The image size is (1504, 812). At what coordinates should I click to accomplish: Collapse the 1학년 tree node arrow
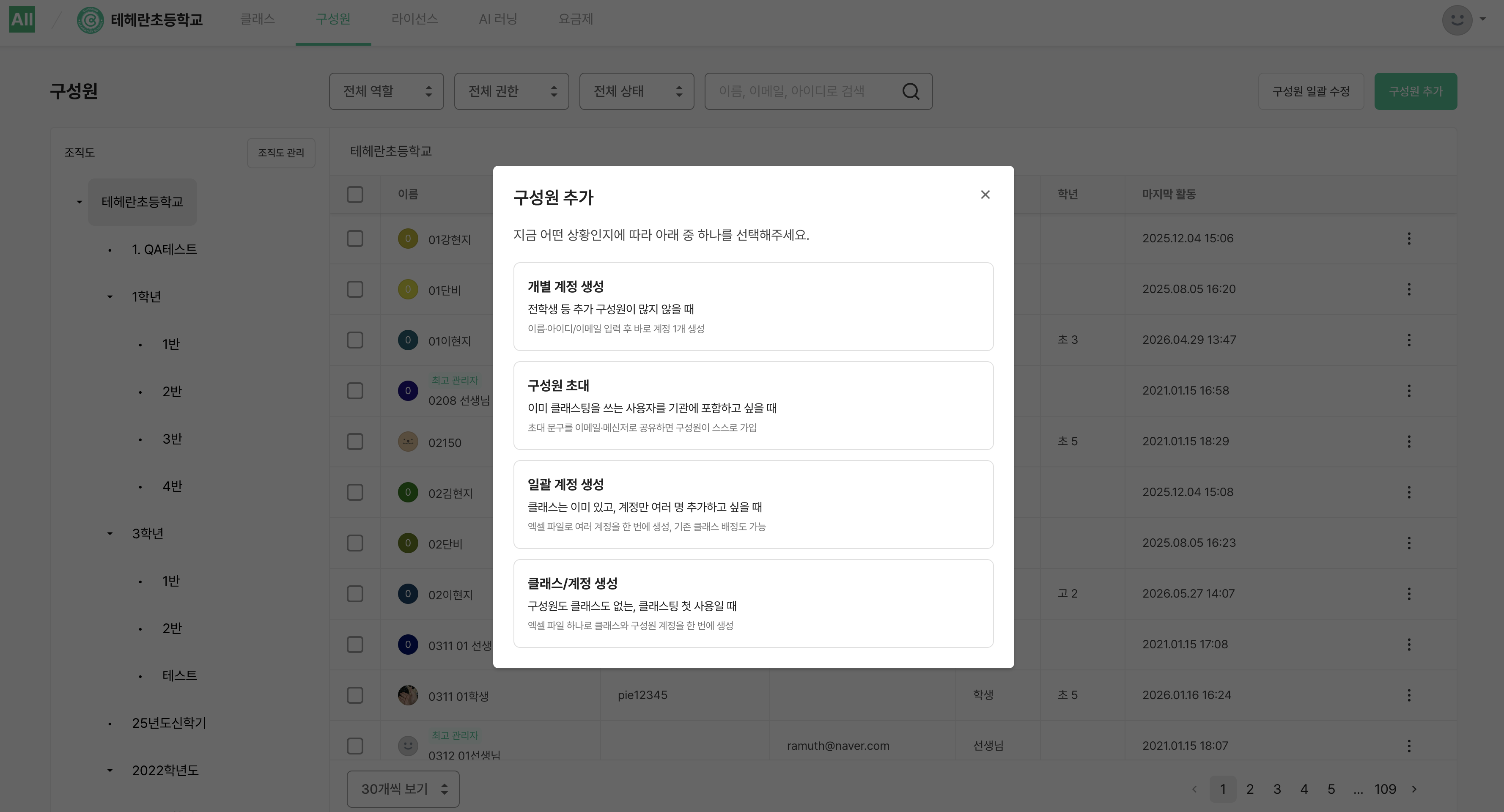(110, 296)
